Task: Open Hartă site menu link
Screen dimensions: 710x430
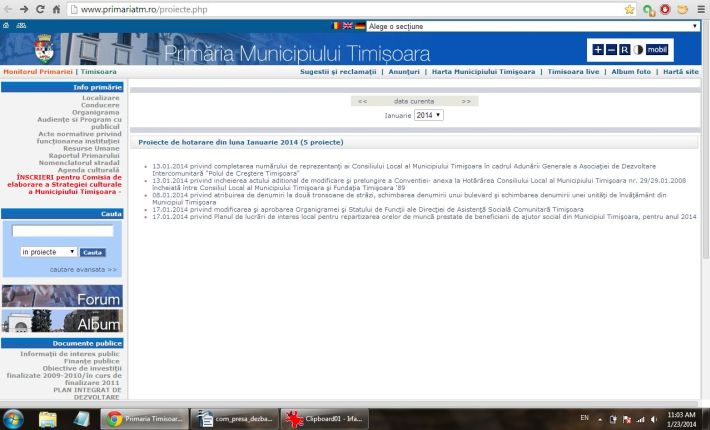Action: click(681, 72)
